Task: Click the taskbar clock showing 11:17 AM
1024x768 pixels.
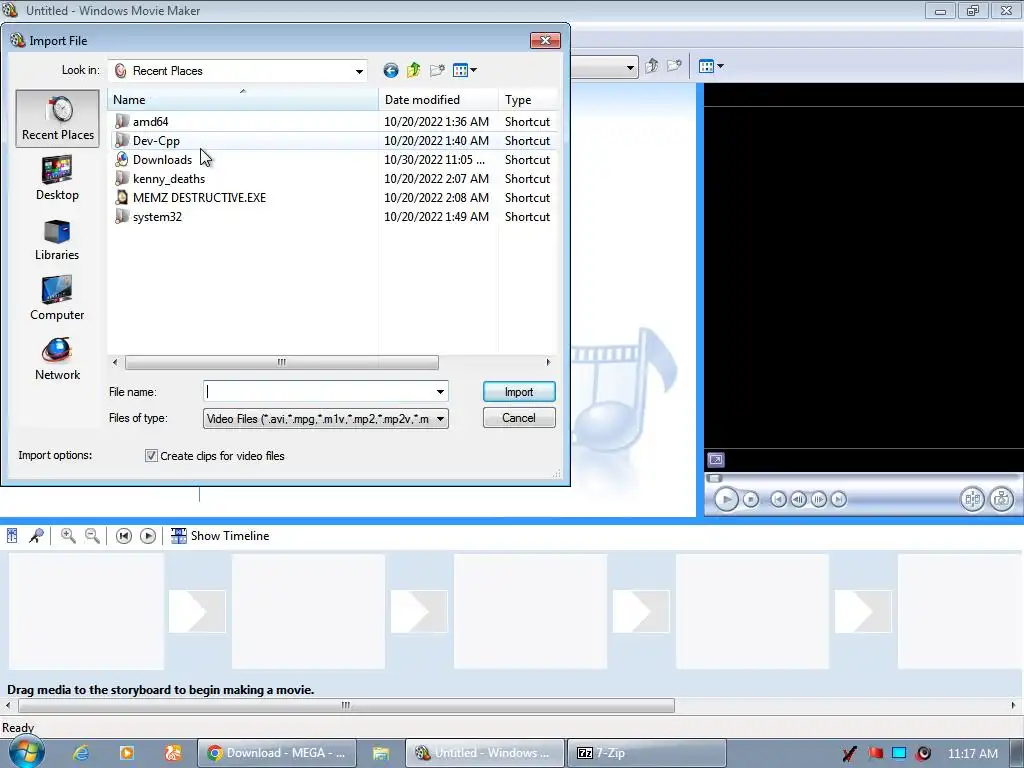Action: (973, 754)
